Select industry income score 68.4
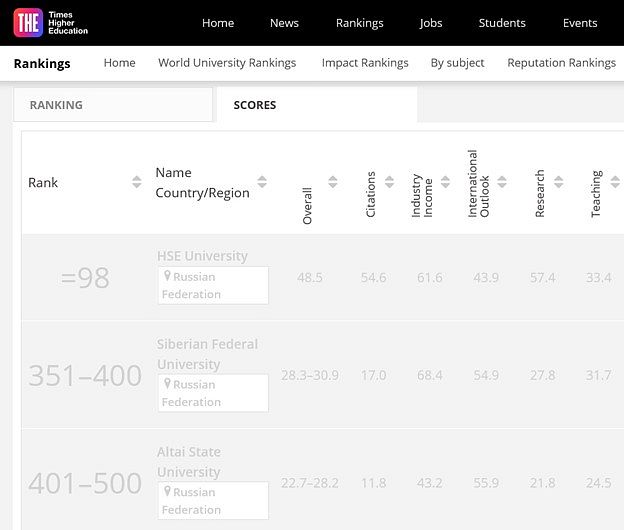The height and width of the screenshot is (530, 624). [429, 375]
